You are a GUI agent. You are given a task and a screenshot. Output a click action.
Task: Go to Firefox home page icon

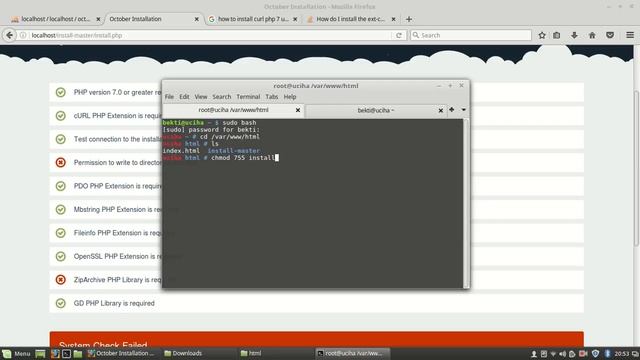point(592,35)
